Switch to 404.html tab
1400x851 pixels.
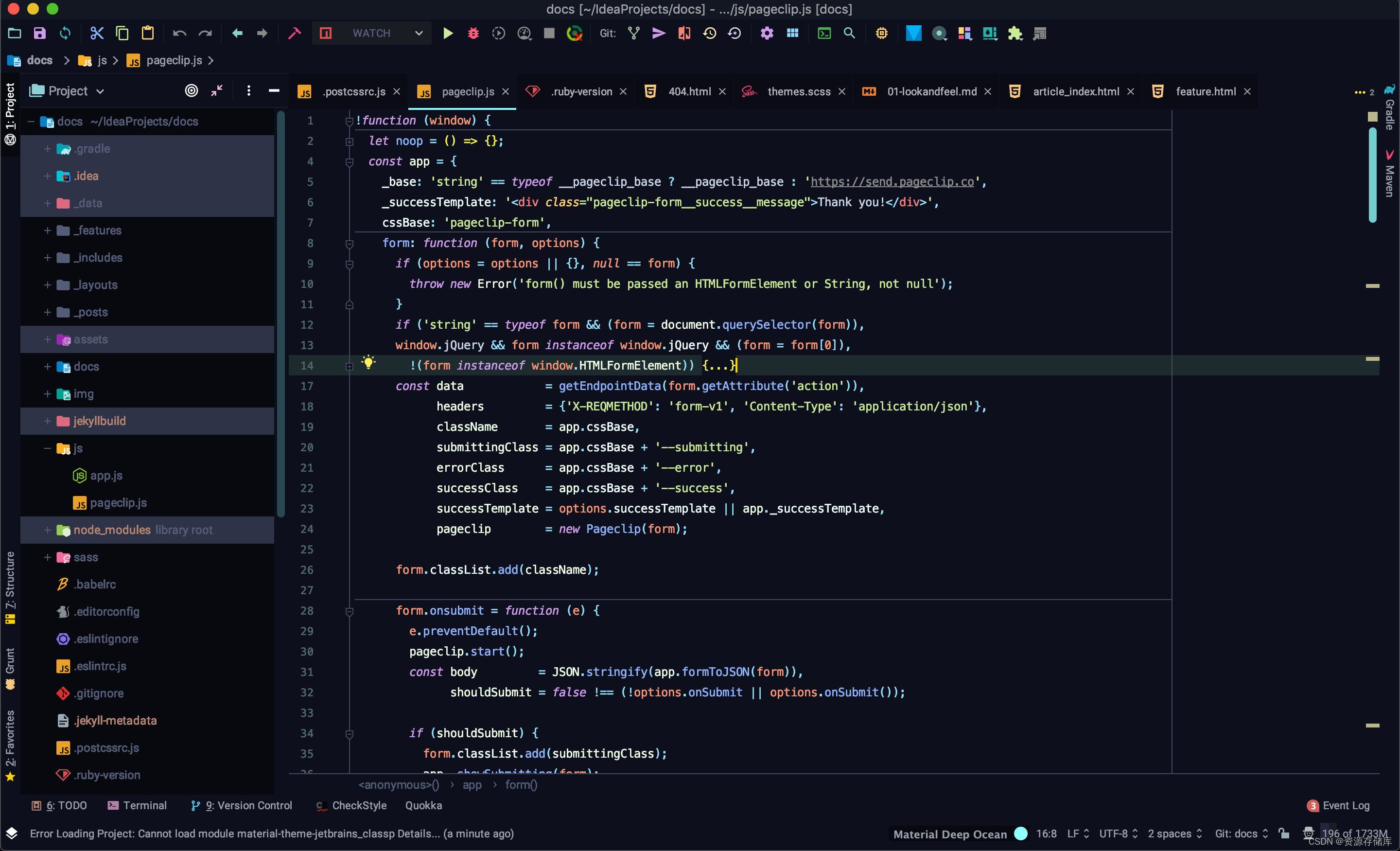(x=685, y=91)
